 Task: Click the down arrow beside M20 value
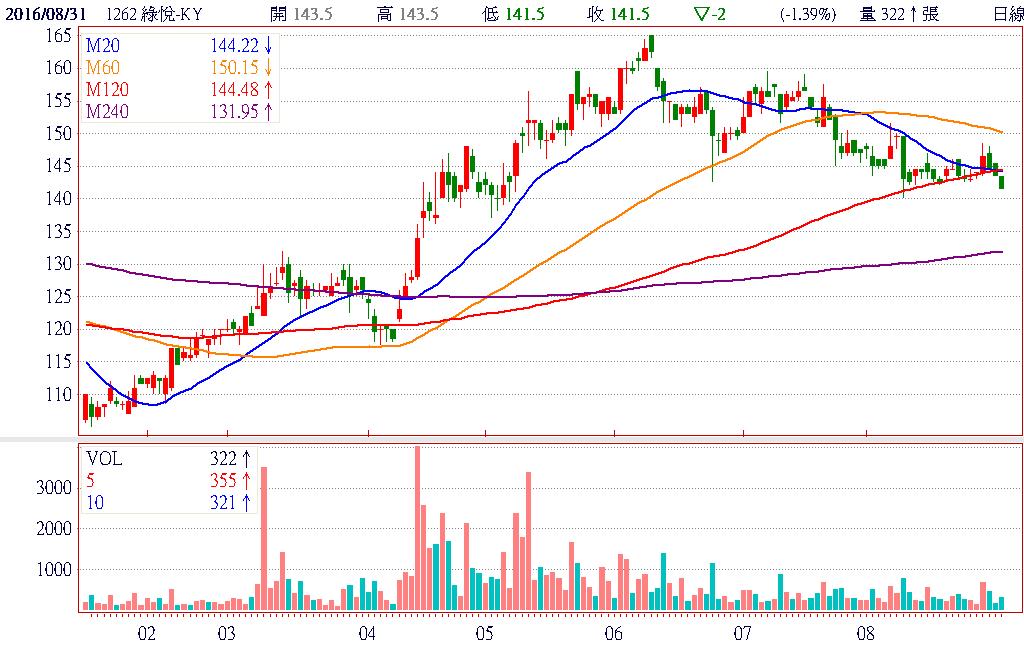click(269, 47)
